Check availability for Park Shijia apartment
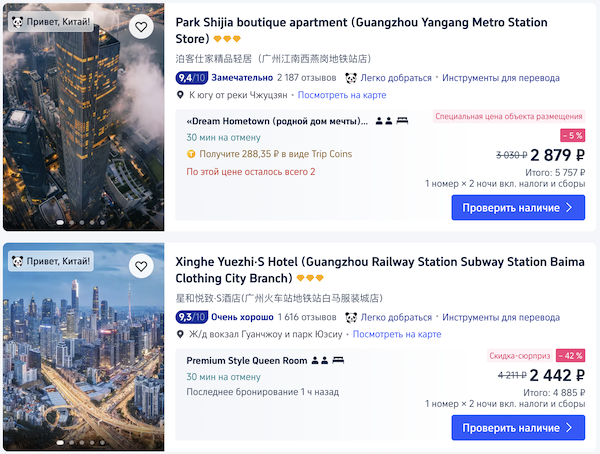Viewport: 600px width, 454px height. click(x=517, y=208)
